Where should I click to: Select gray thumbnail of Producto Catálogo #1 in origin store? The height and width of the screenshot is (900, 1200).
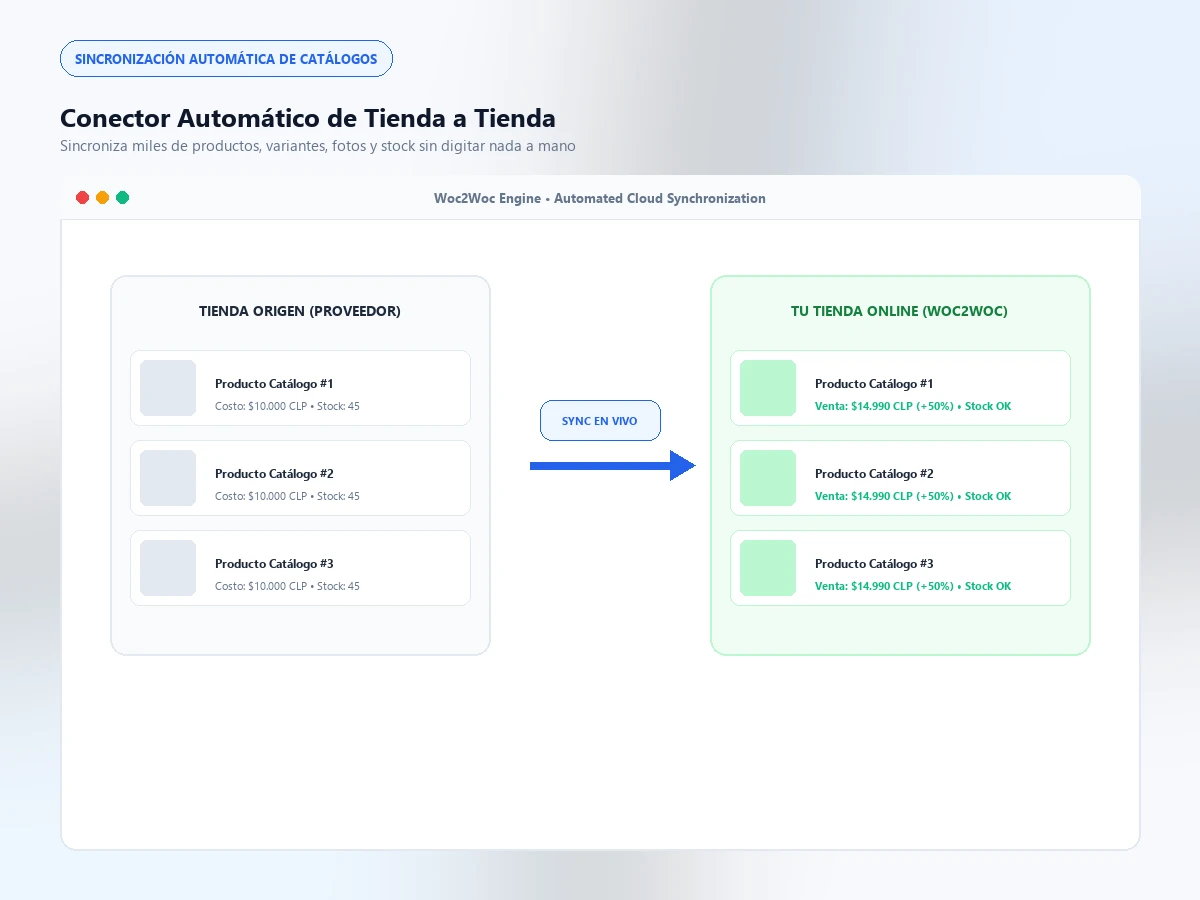tap(168, 388)
